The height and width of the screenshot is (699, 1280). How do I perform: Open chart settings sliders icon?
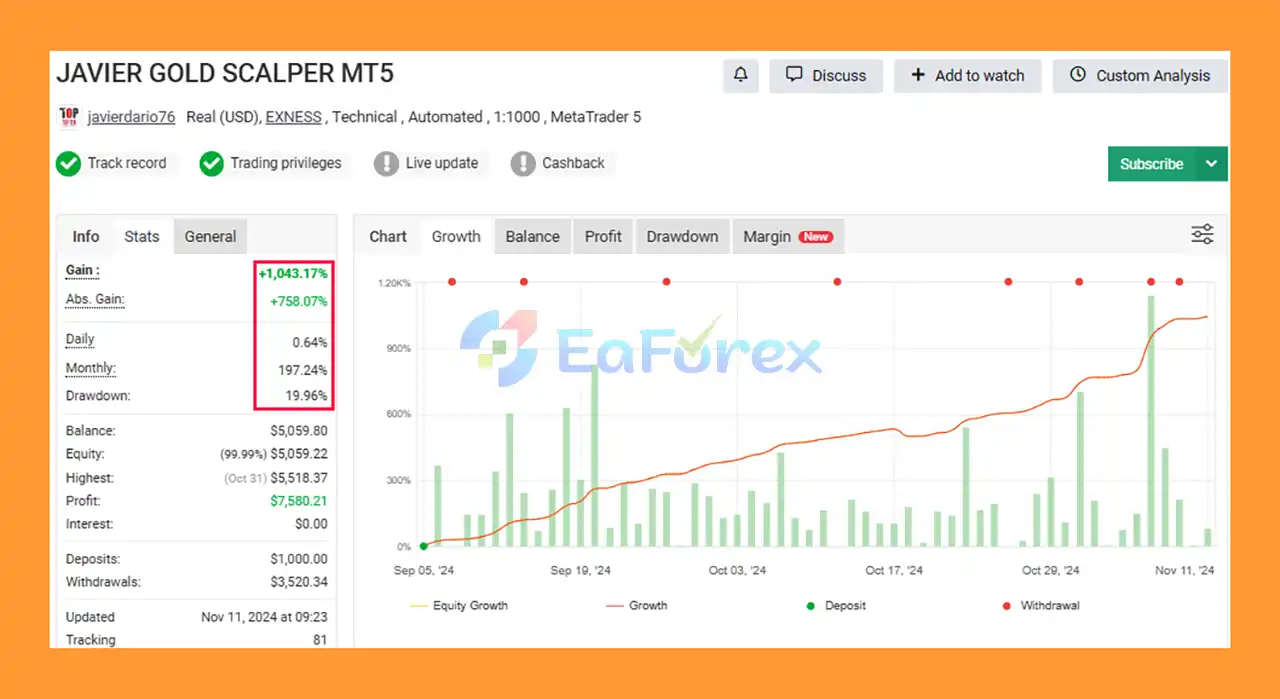click(x=1202, y=235)
